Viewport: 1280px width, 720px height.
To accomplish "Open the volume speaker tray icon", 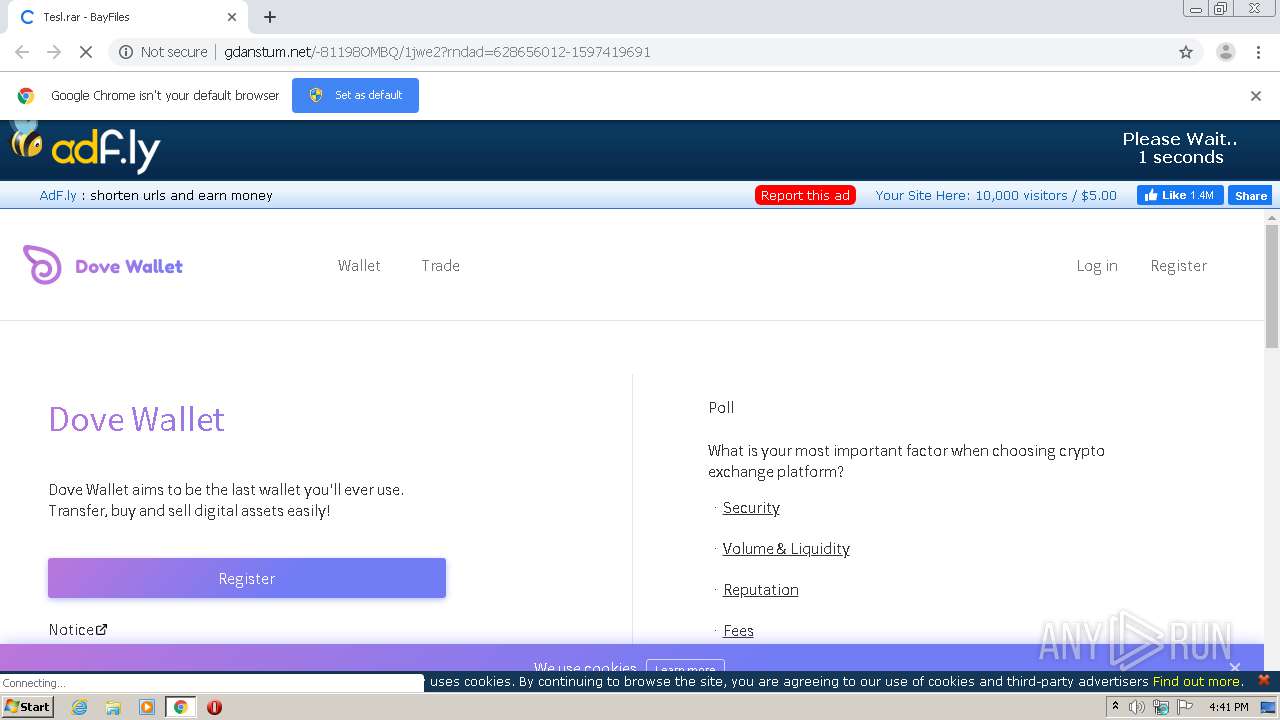I will pos(1137,707).
